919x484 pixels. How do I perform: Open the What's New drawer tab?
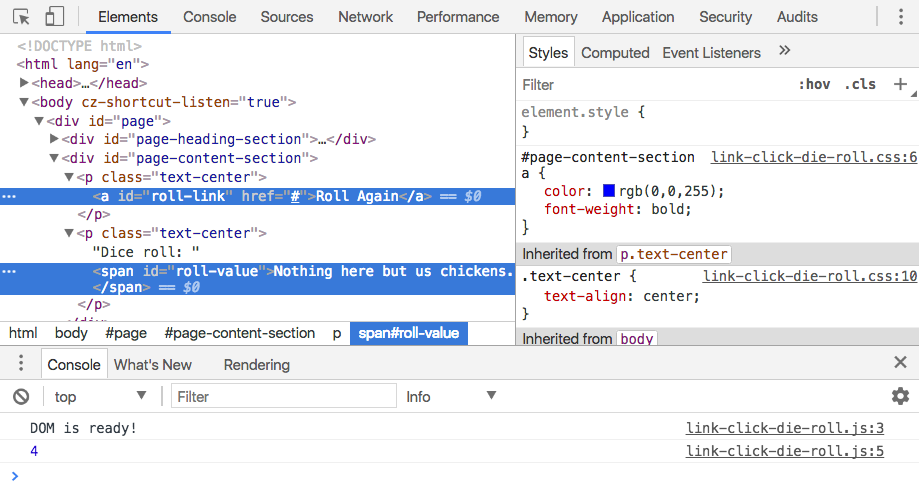152,364
